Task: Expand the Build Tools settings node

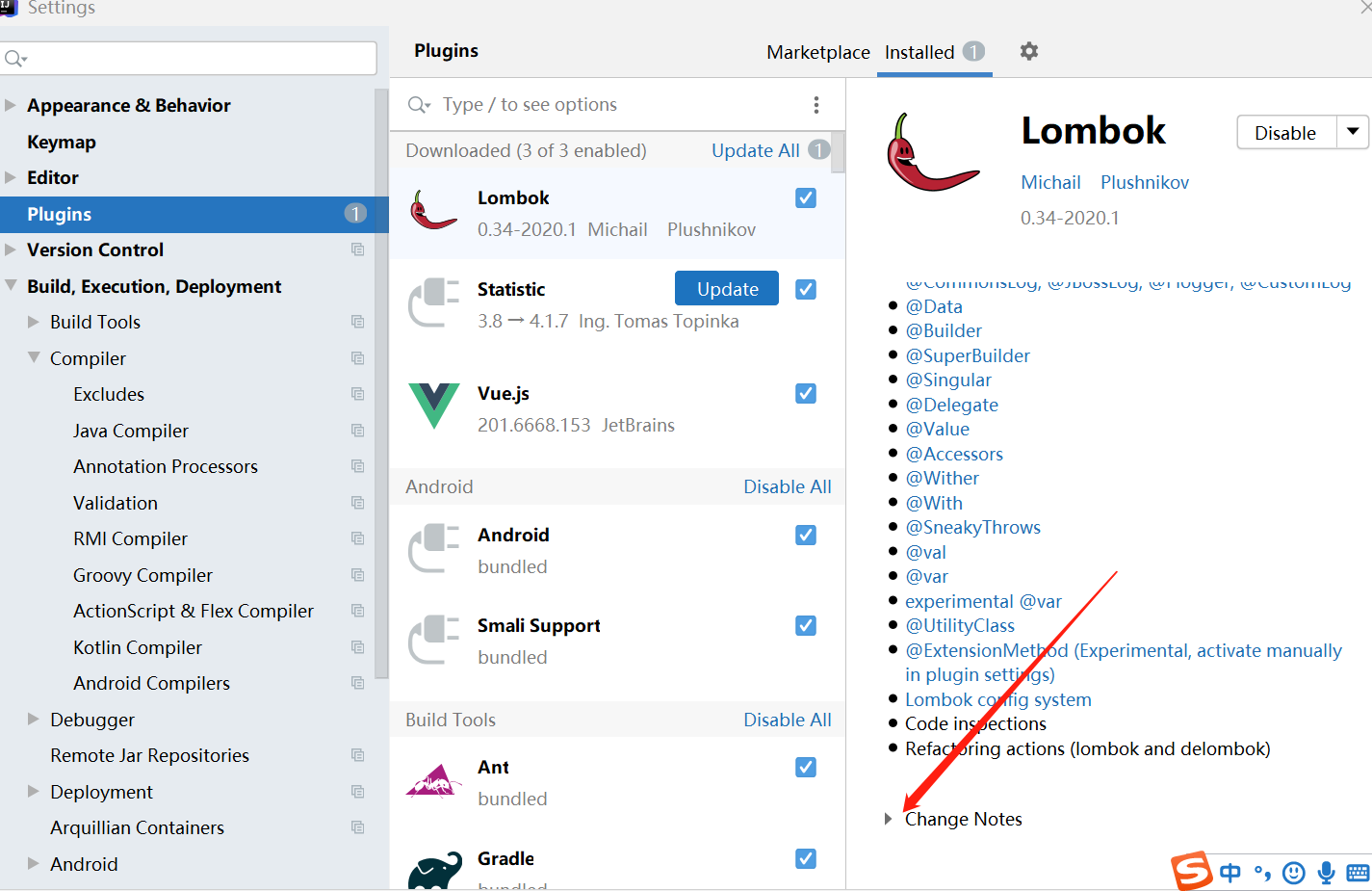Action: point(34,322)
